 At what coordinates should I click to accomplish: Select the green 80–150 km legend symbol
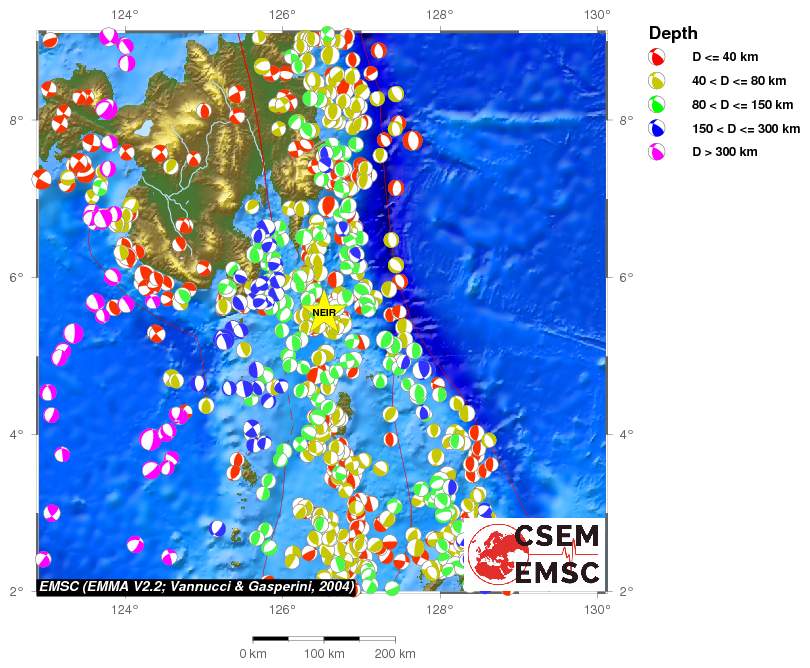point(658,105)
